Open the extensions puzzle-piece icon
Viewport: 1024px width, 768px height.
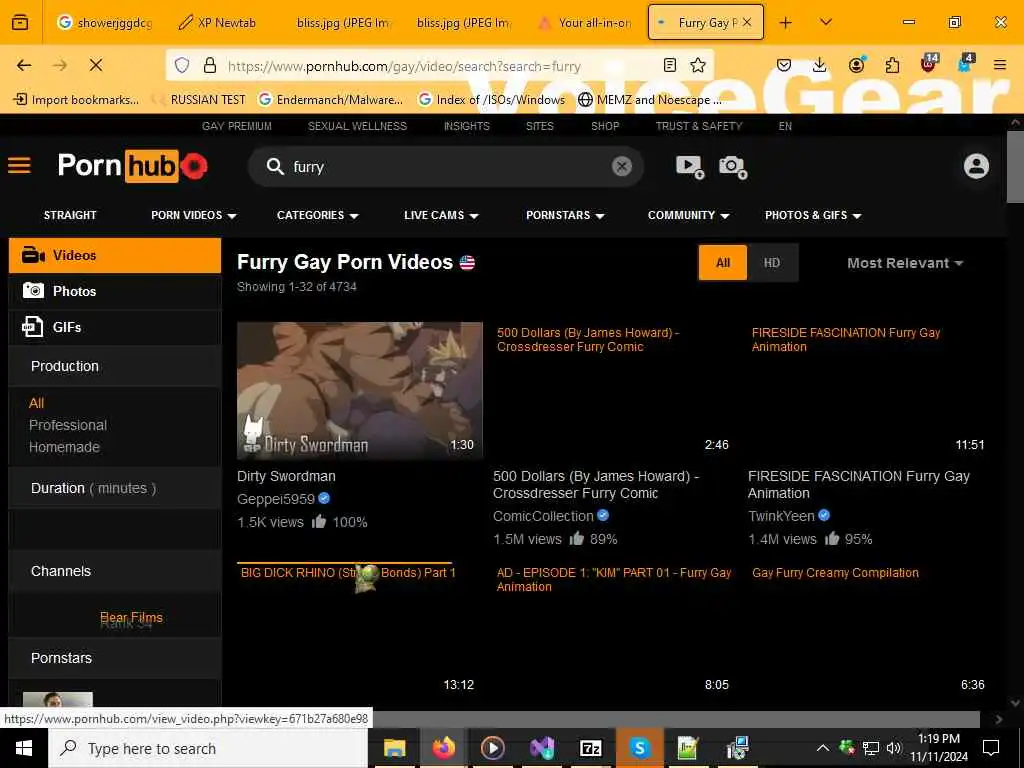click(892, 65)
